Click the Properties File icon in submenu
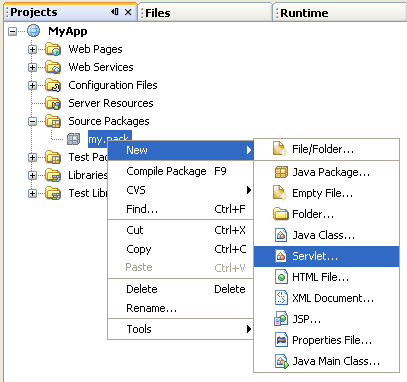 pos(281,340)
